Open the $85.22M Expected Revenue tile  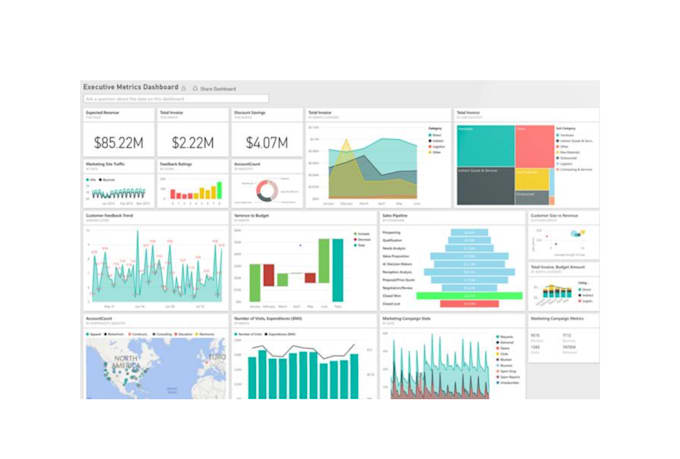pyautogui.click(x=119, y=132)
